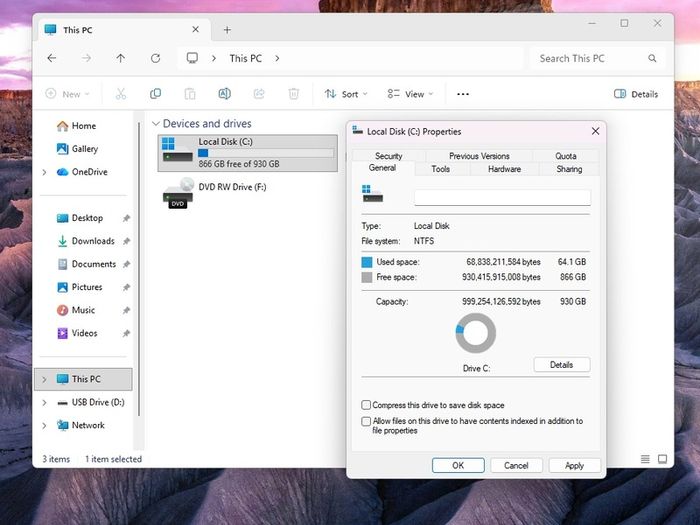This screenshot has height=525, width=700.
Task: Refresh the This PC view
Action: 155,58
